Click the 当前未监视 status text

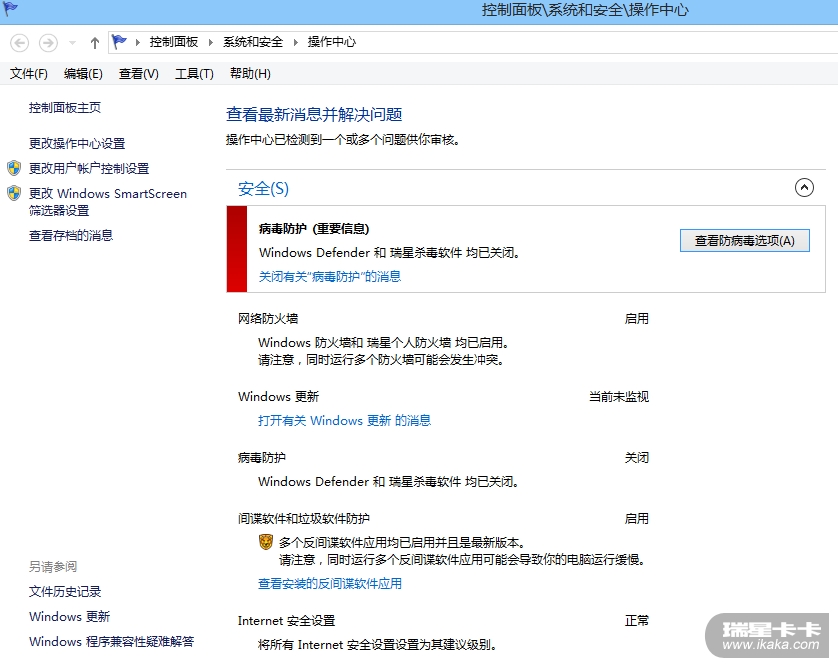point(619,397)
